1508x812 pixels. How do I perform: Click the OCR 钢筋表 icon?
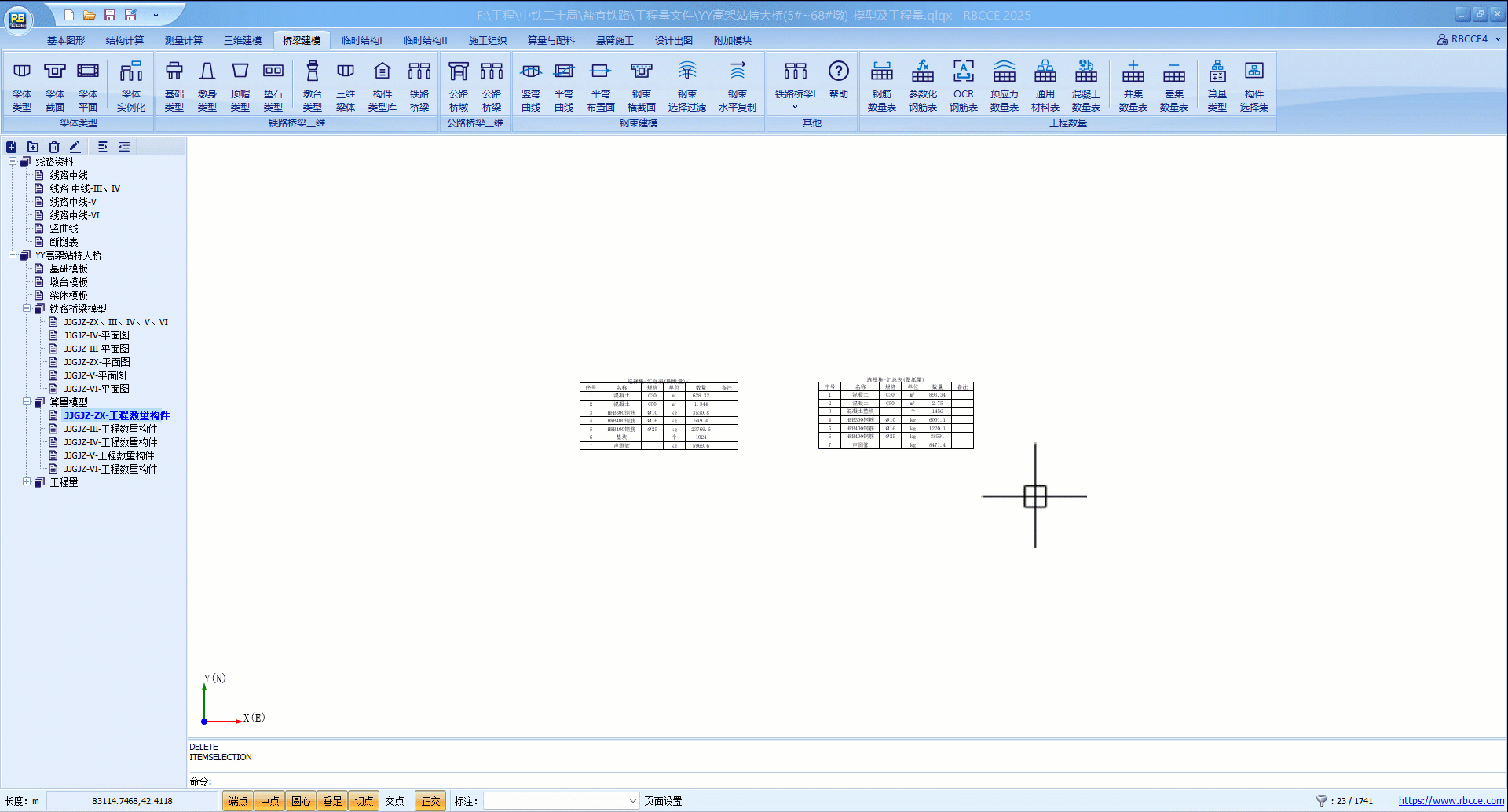coord(963,85)
